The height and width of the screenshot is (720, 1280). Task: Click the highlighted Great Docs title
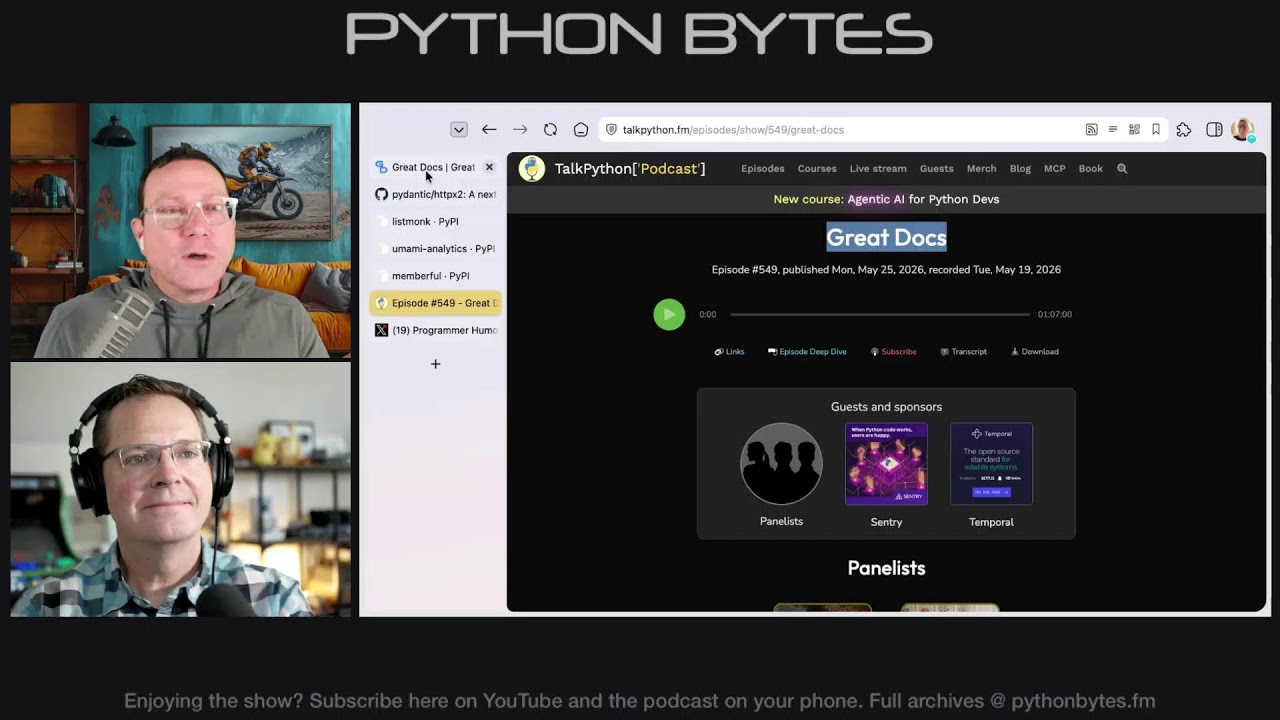pyautogui.click(x=886, y=237)
